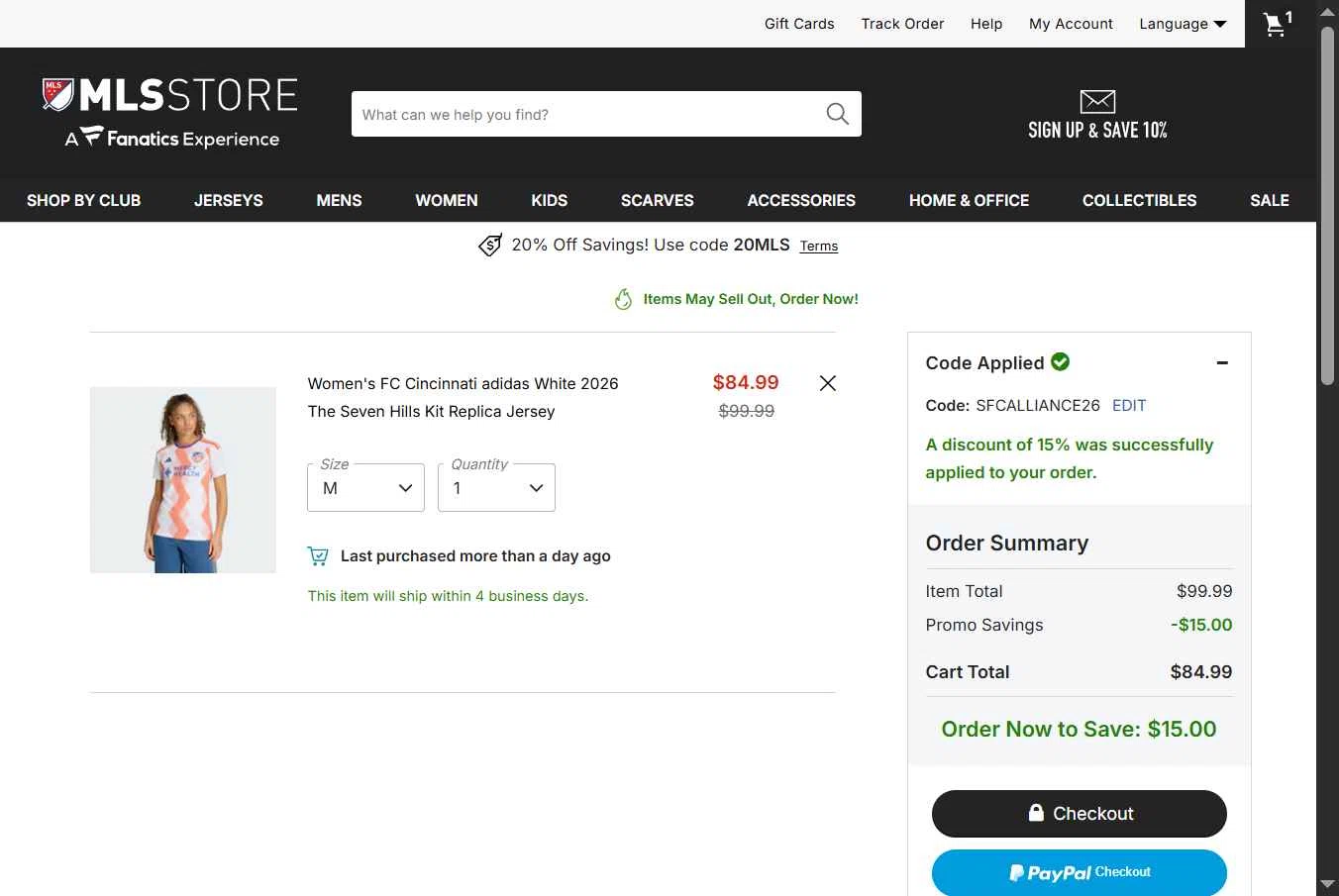Pay with PayPal Checkout

click(1079, 872)
